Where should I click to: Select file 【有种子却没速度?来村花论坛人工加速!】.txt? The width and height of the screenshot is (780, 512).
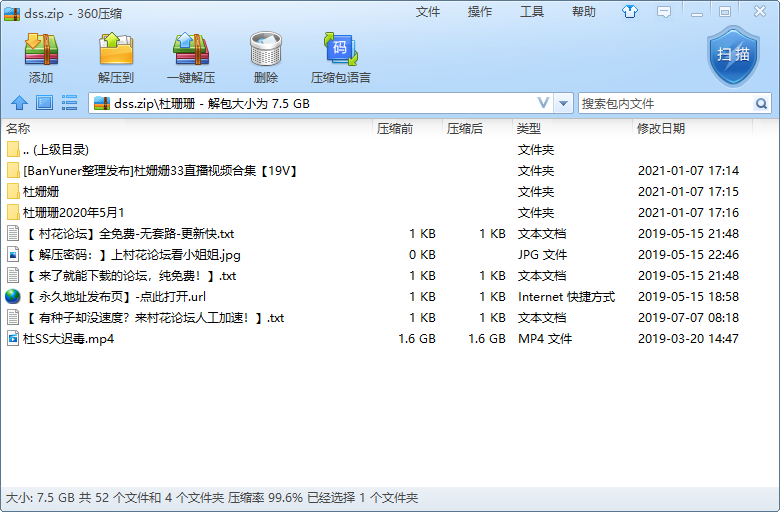tap(153, 317)
